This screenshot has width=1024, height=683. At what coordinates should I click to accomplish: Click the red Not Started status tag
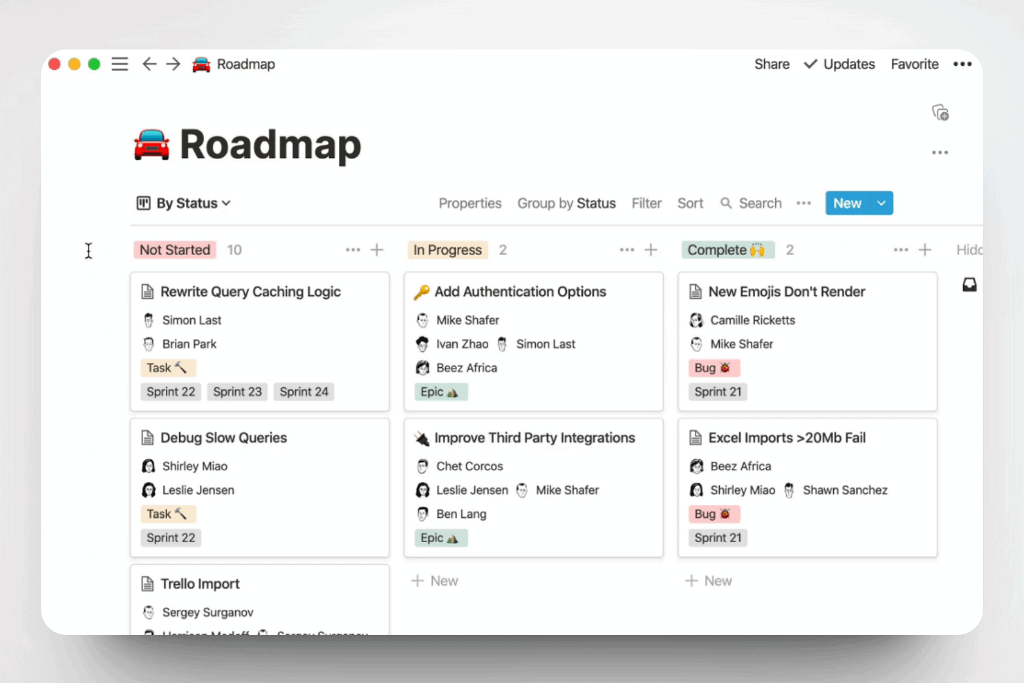175,250
